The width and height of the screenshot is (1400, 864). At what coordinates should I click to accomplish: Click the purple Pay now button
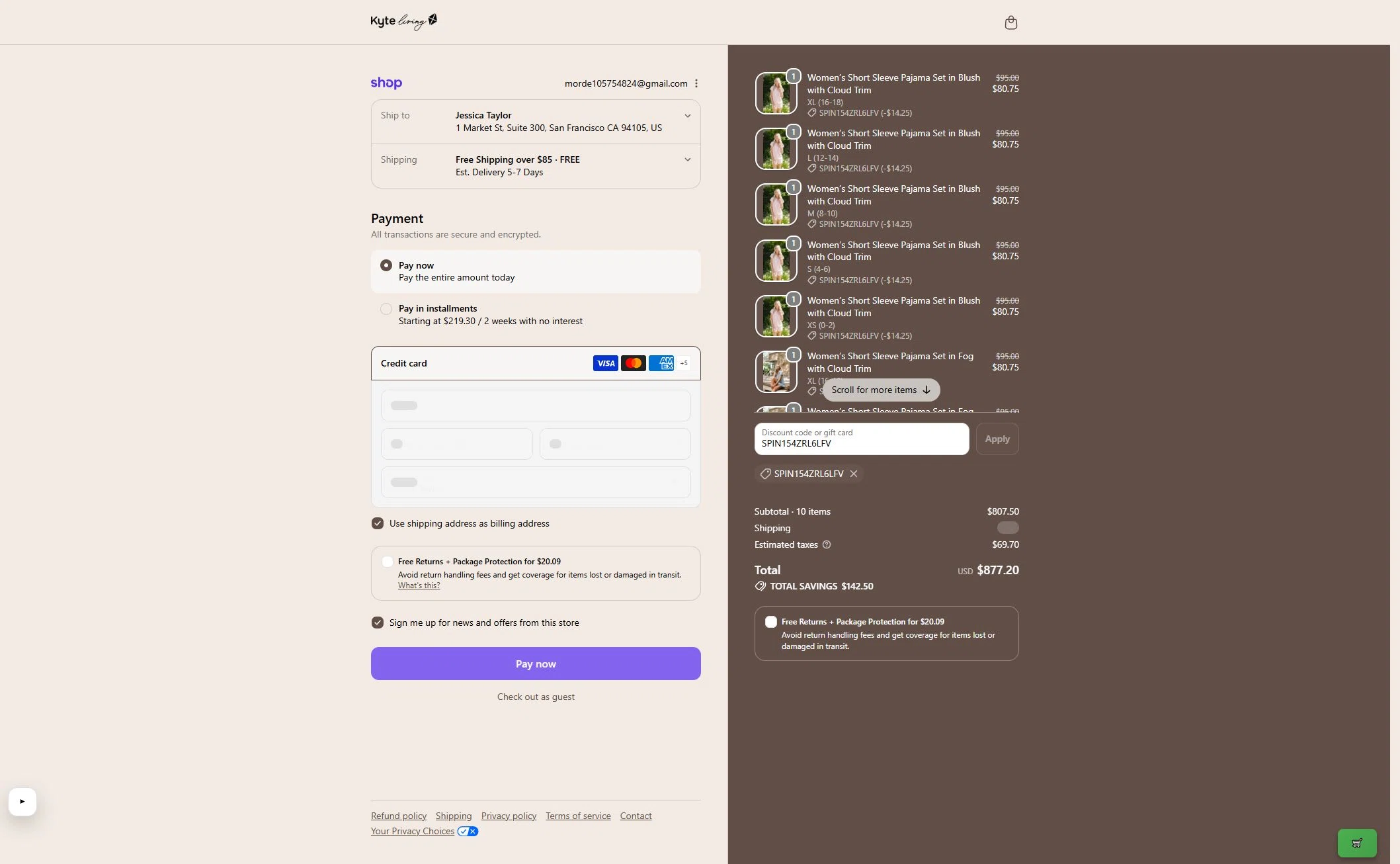click(536, 664)
